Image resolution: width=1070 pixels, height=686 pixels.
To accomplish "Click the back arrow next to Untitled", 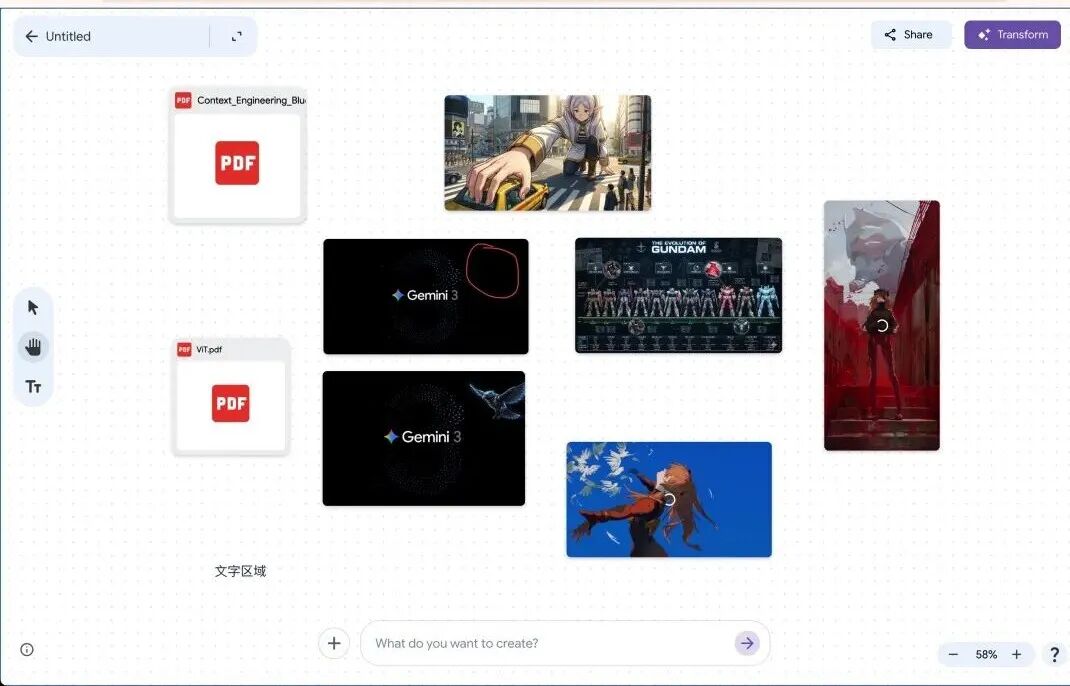I will tap(31, 36).
